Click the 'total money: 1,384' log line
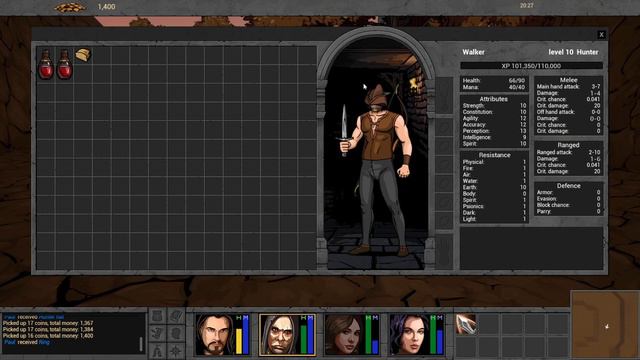Viewport: 640px width, 360px height. (x=48, y=329)
